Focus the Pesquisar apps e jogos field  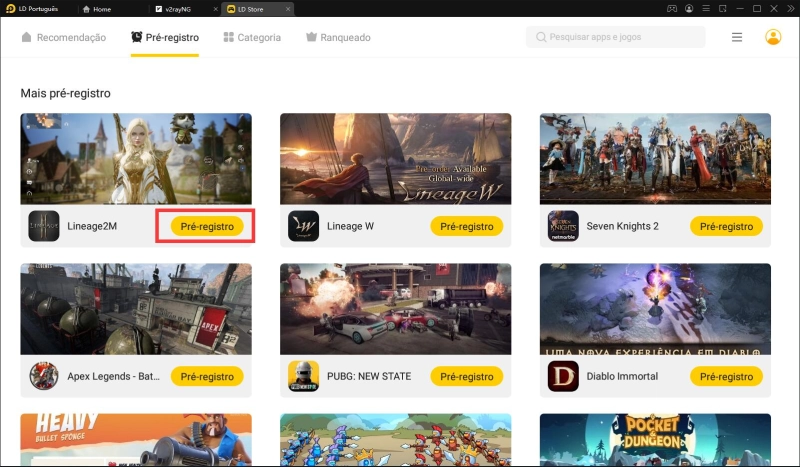(x=615, y=37)
